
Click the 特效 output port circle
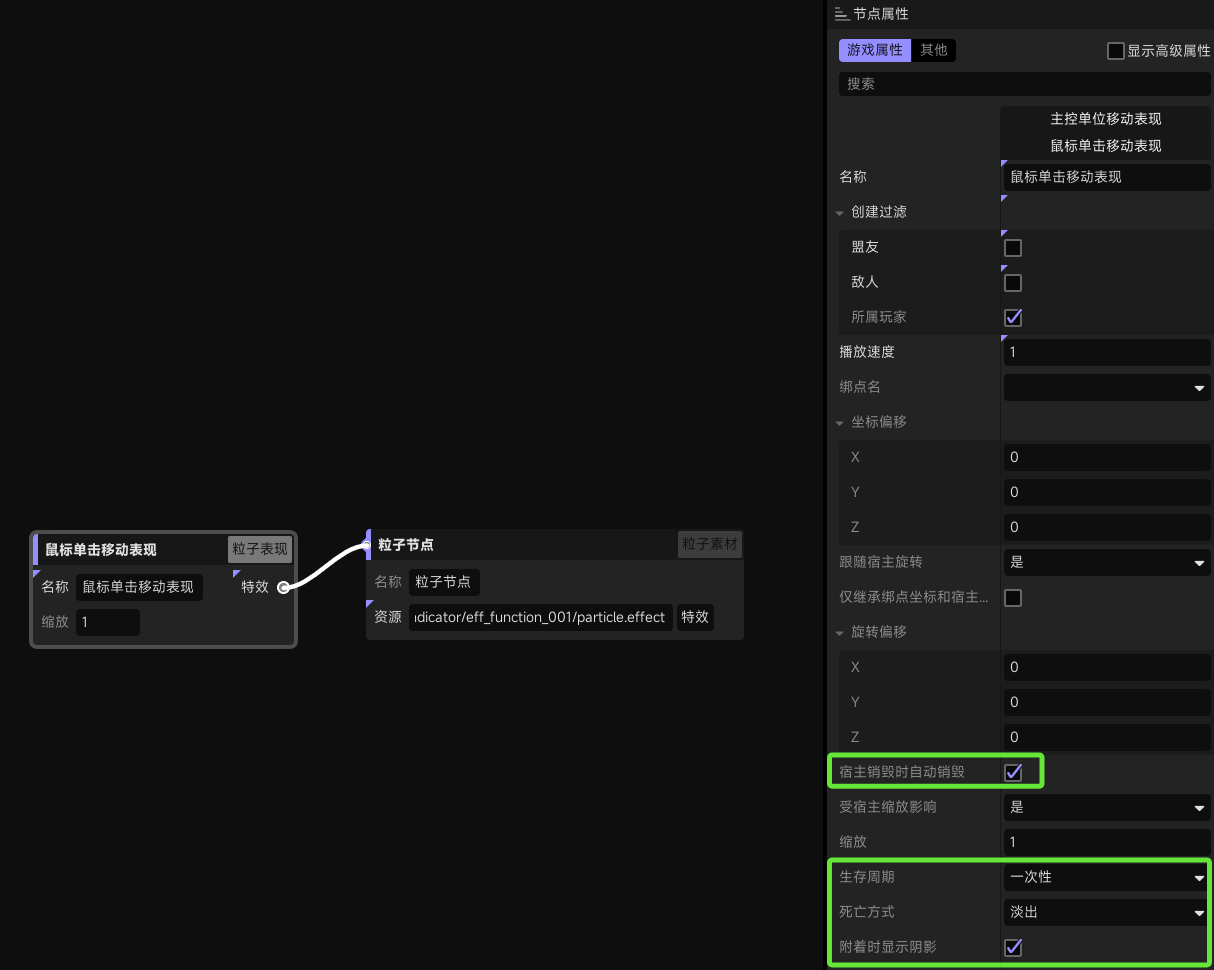pos(283,587)
